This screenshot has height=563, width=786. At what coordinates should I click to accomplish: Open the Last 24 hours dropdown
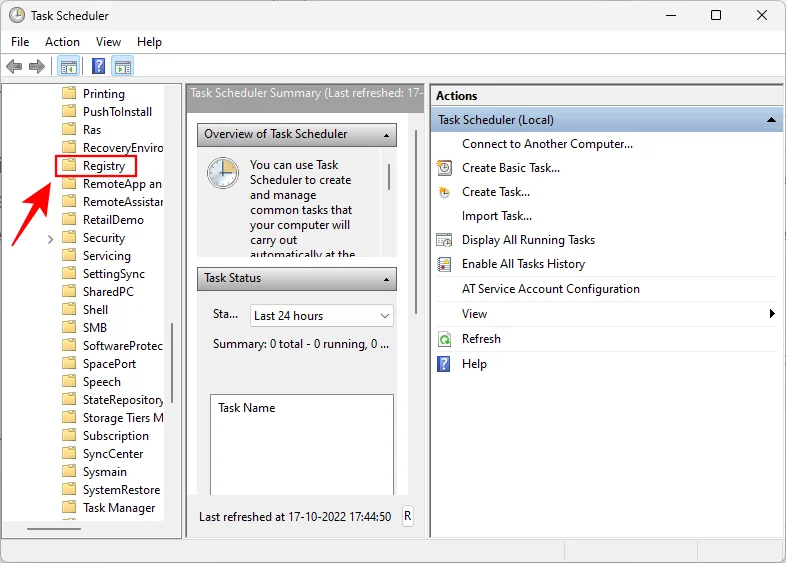pos(321,316)
